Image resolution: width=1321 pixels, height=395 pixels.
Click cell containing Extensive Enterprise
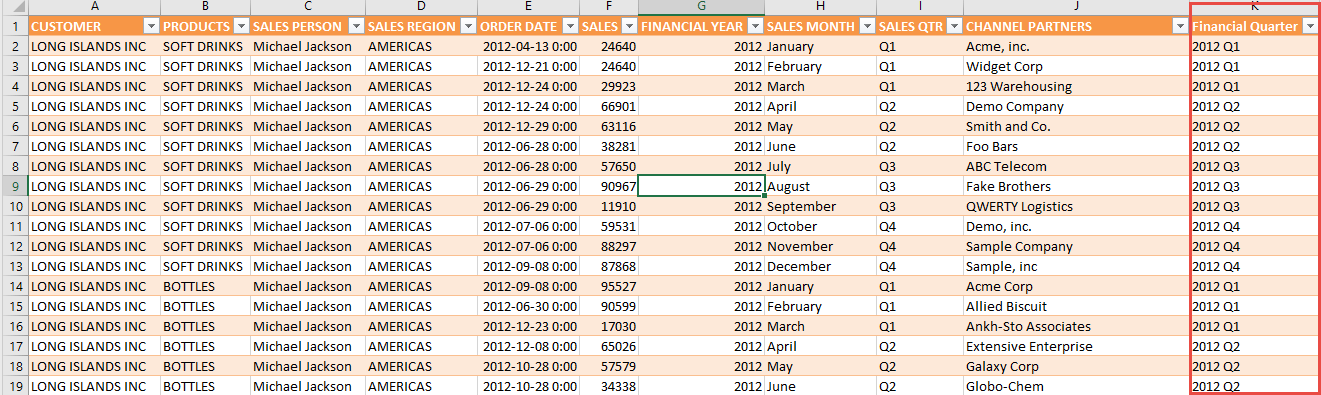[1077, 346]
